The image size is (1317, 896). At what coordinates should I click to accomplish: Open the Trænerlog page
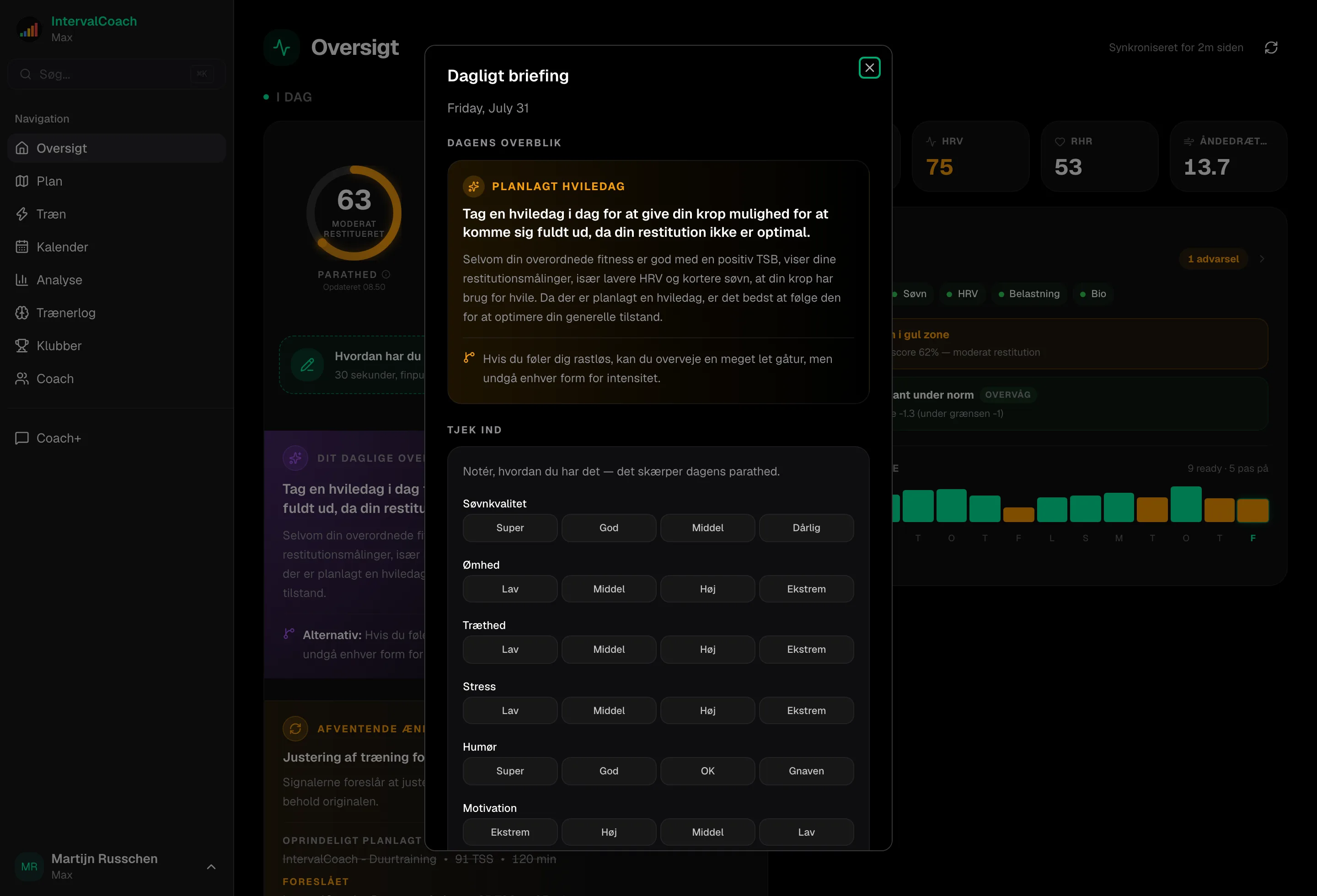tap(117, 313)
